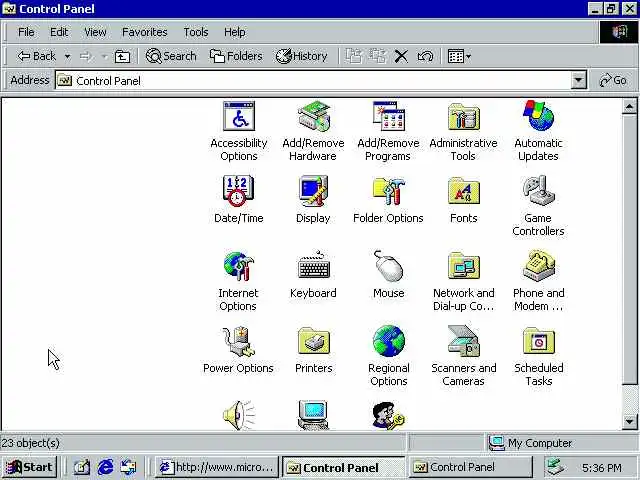Image resolution: width=640 pixels, height=480 pixels.
Task: Launch Outlook Express quick launch icon
Action: coord(129,467)
